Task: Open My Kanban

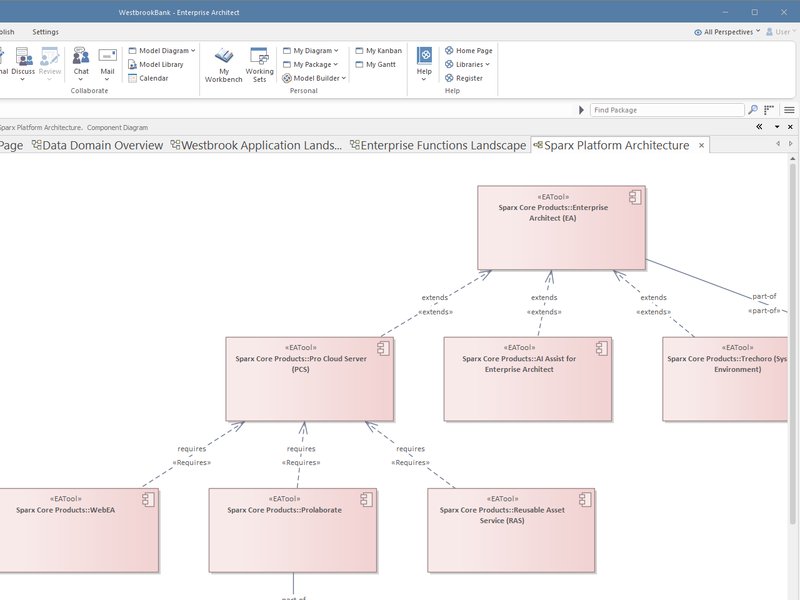Action: pyautogui.click(x=379, y=51)
